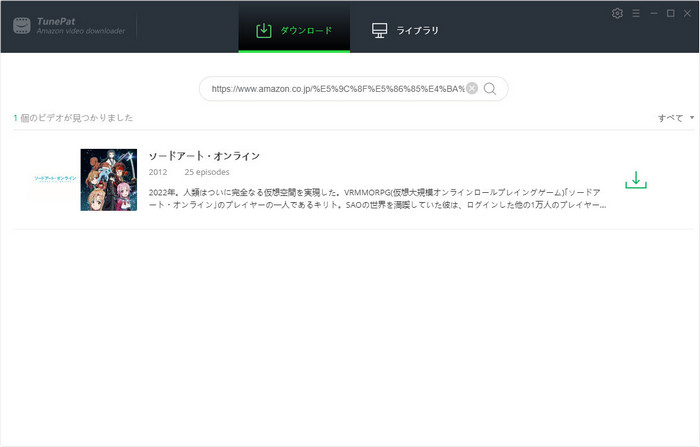Click the series description starting 2022年
700x447 pixels.
click(x=377, y=199)
